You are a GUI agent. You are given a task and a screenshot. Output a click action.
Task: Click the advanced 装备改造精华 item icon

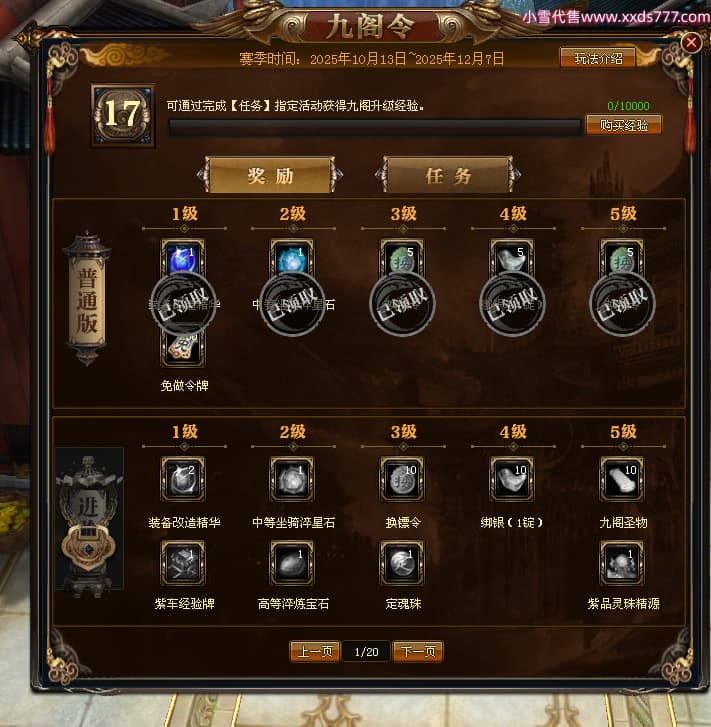[183, 479]
